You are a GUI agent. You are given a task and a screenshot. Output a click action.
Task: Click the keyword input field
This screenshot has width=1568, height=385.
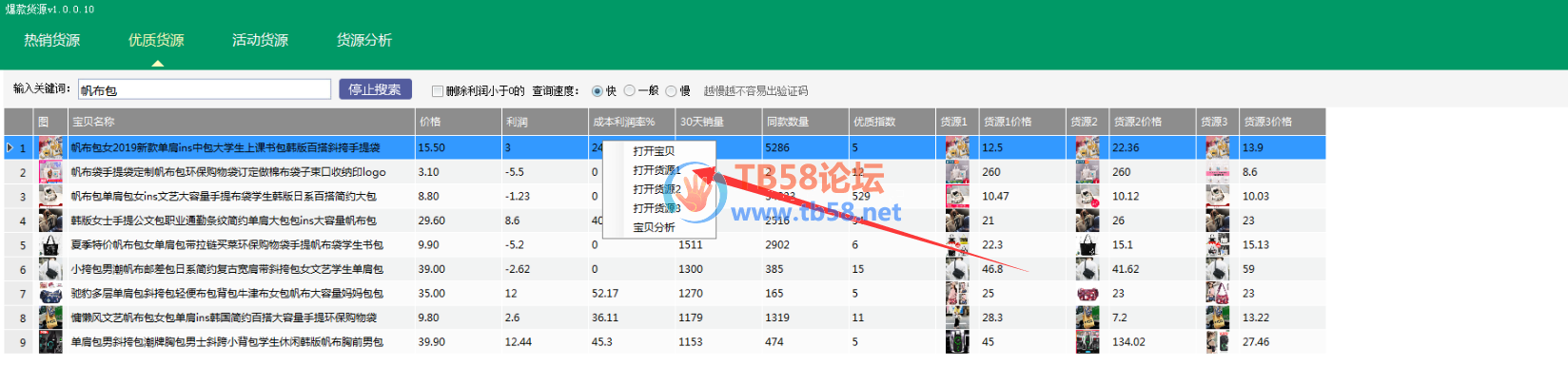pyautogui.click(x=204, y=90)
